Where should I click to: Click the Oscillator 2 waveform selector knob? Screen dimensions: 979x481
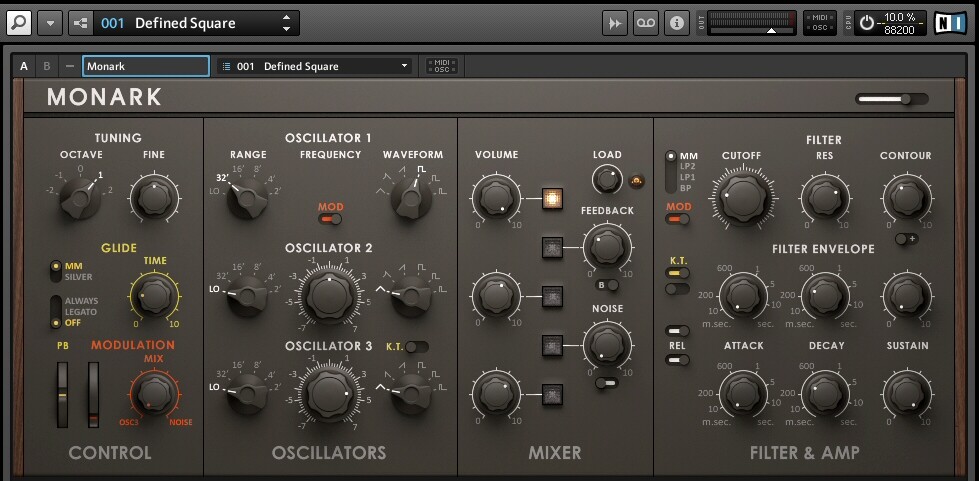tap(411, 296)
